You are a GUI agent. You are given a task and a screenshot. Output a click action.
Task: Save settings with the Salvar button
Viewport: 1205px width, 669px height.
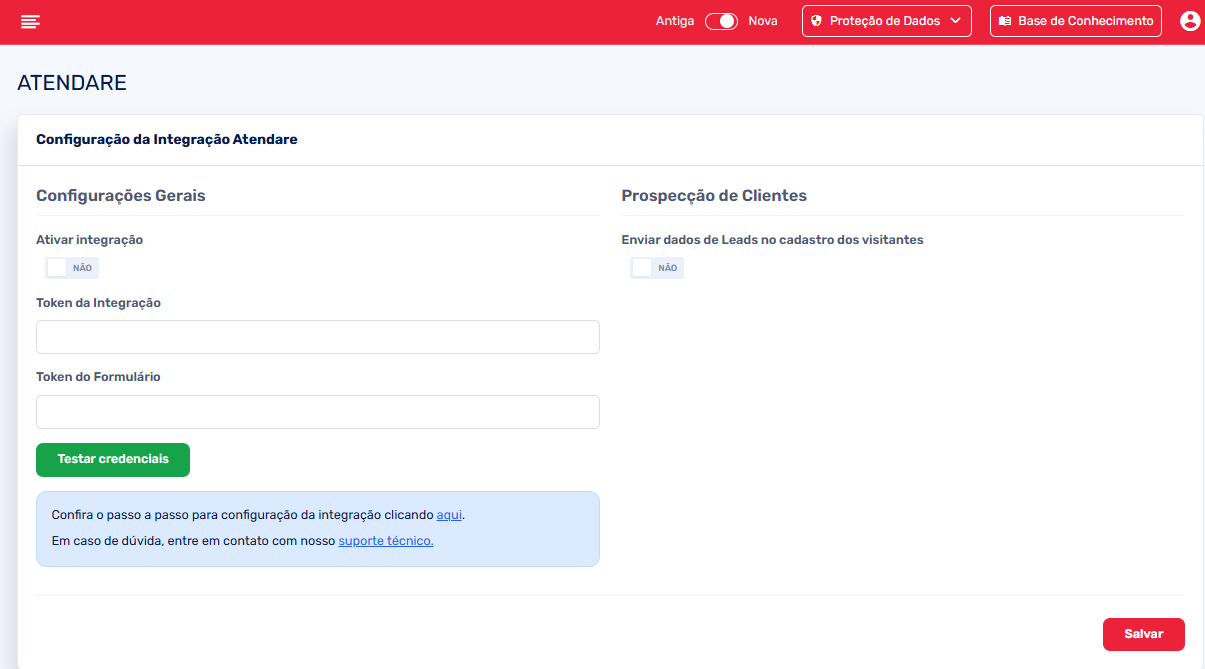pos(1143,634)
